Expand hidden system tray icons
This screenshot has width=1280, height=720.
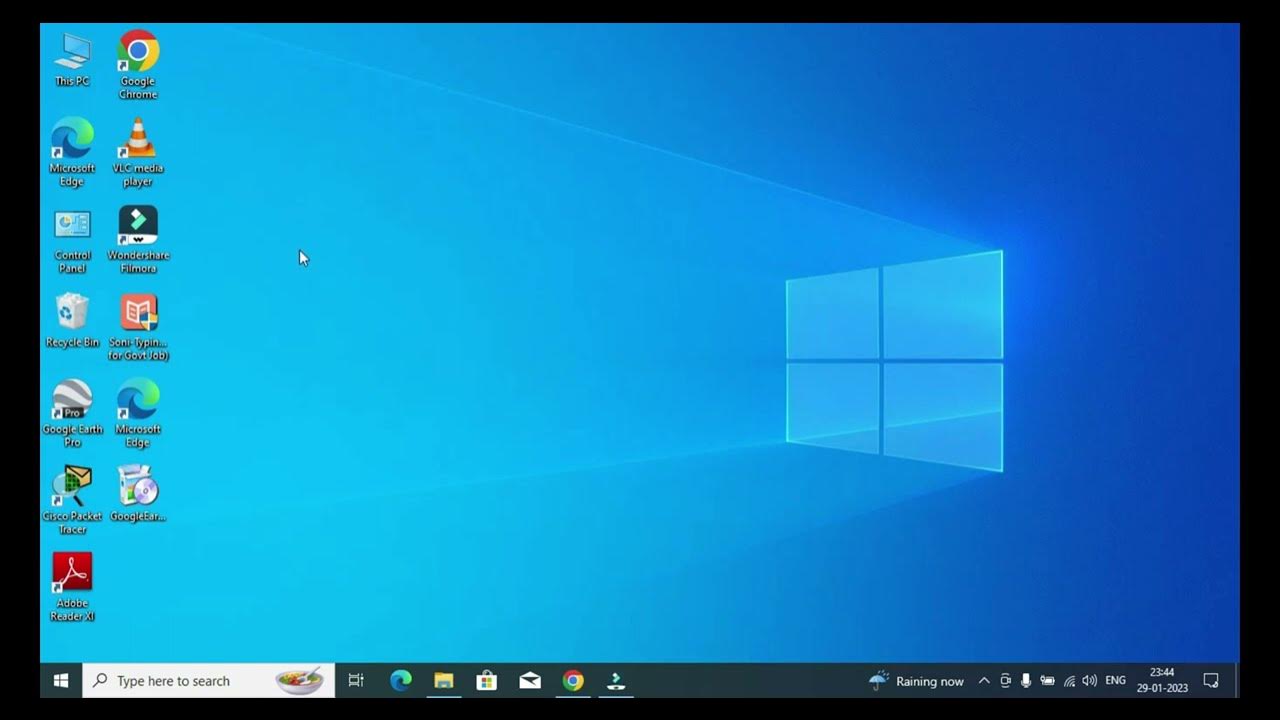tap(984, 681)
